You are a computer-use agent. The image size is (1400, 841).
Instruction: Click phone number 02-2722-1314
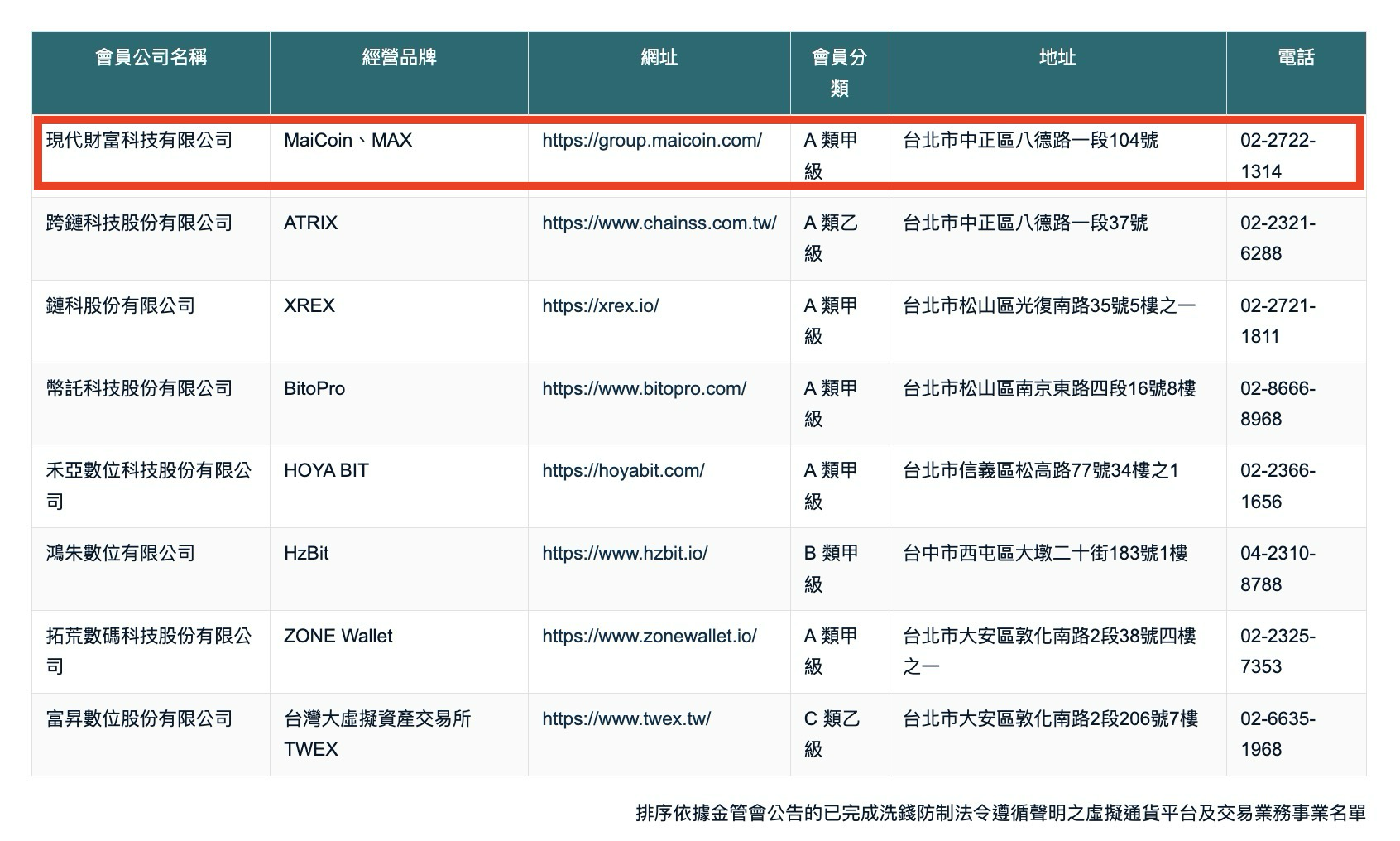[x=1278, y=156]
